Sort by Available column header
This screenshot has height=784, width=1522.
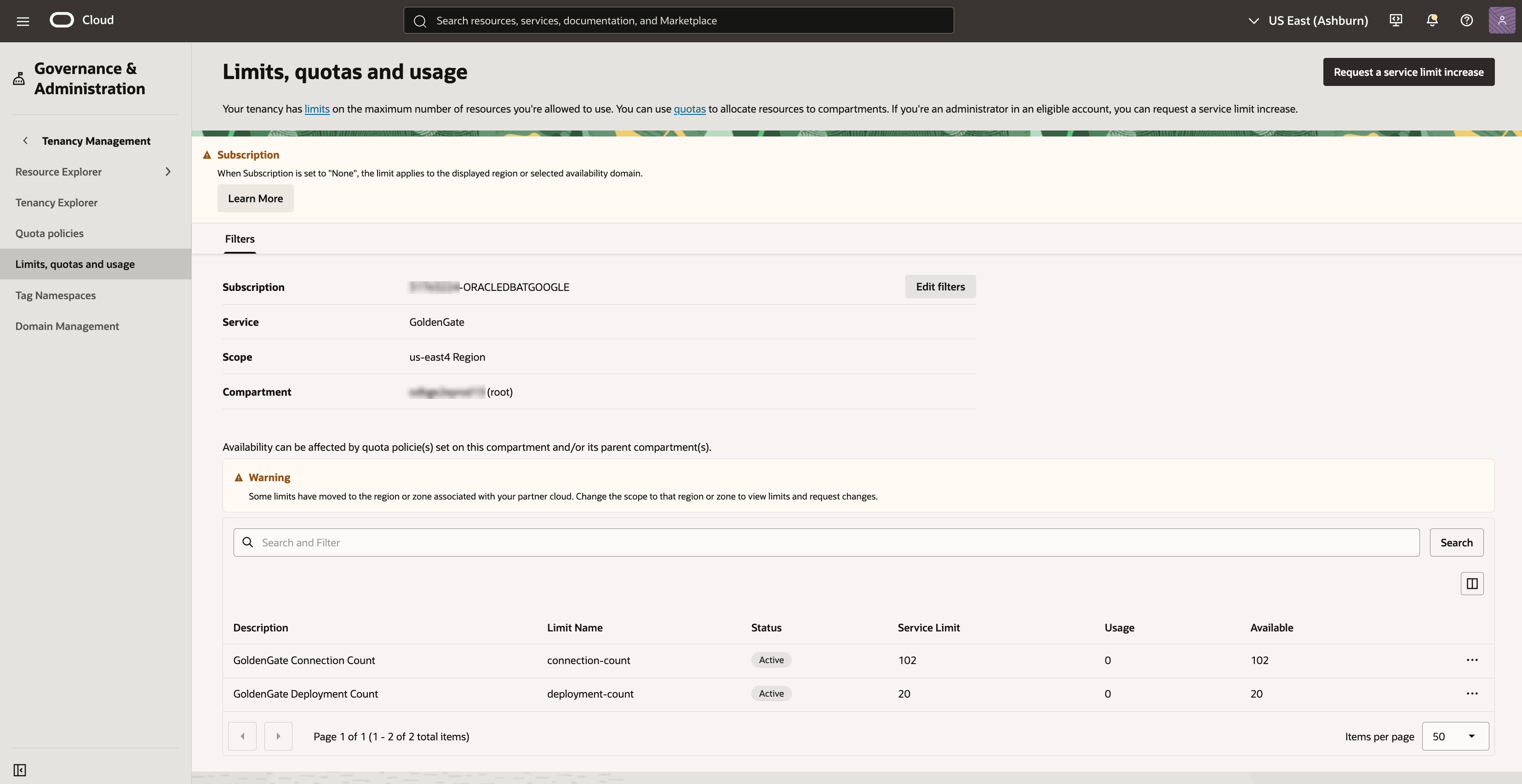[1271, 628]
